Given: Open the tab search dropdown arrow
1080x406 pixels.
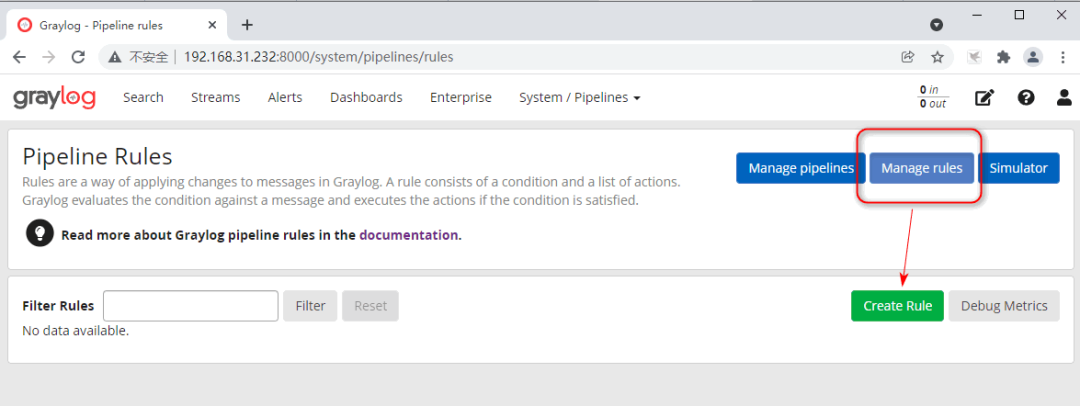Looking at the screenshot, I should click(936, 24).
